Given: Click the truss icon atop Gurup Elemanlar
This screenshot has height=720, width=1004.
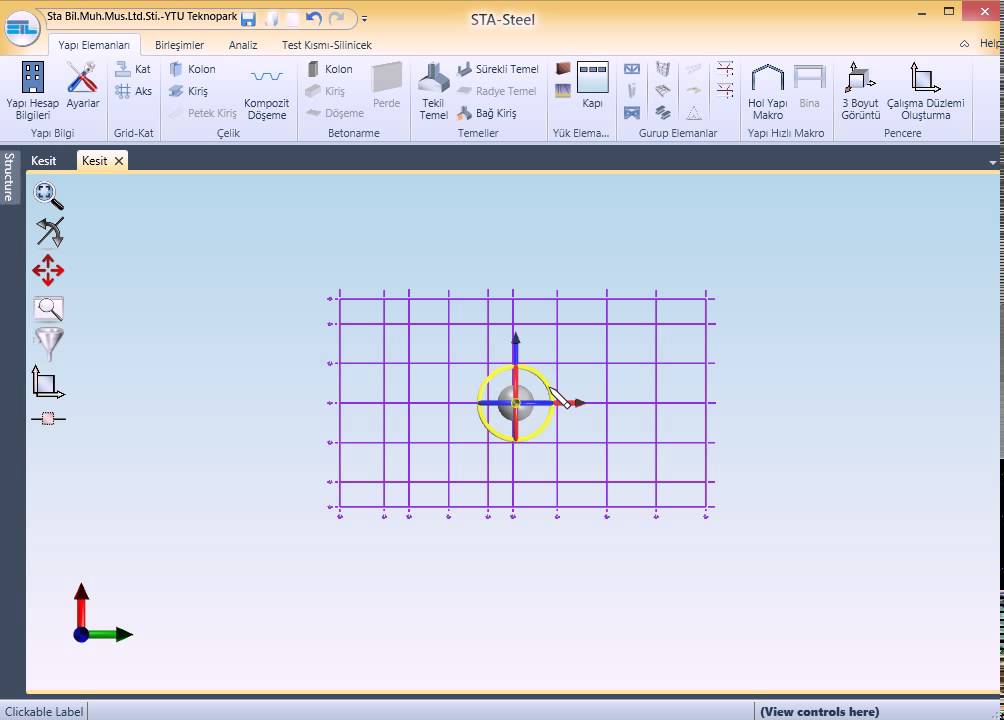Looking at the screenshot, I should pyautogui.click(x=631, y=69).
